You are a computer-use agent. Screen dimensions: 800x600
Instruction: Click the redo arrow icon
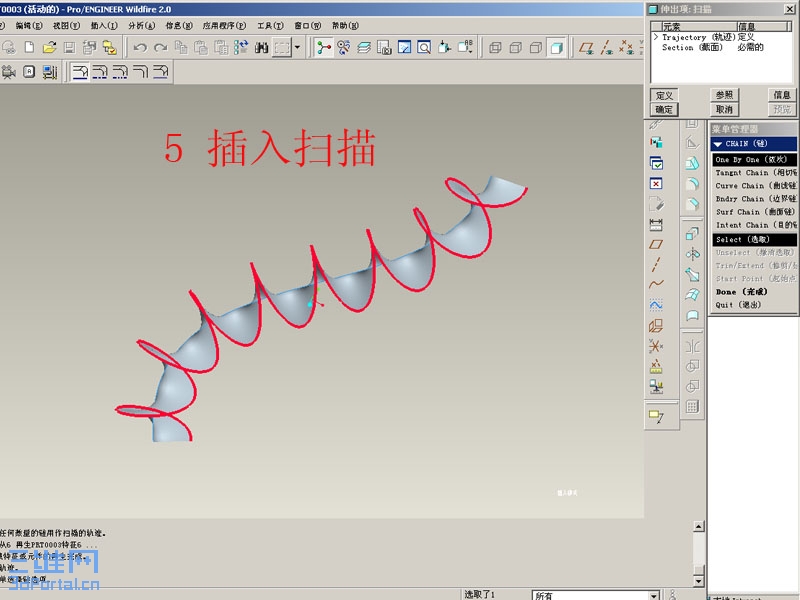161,47
